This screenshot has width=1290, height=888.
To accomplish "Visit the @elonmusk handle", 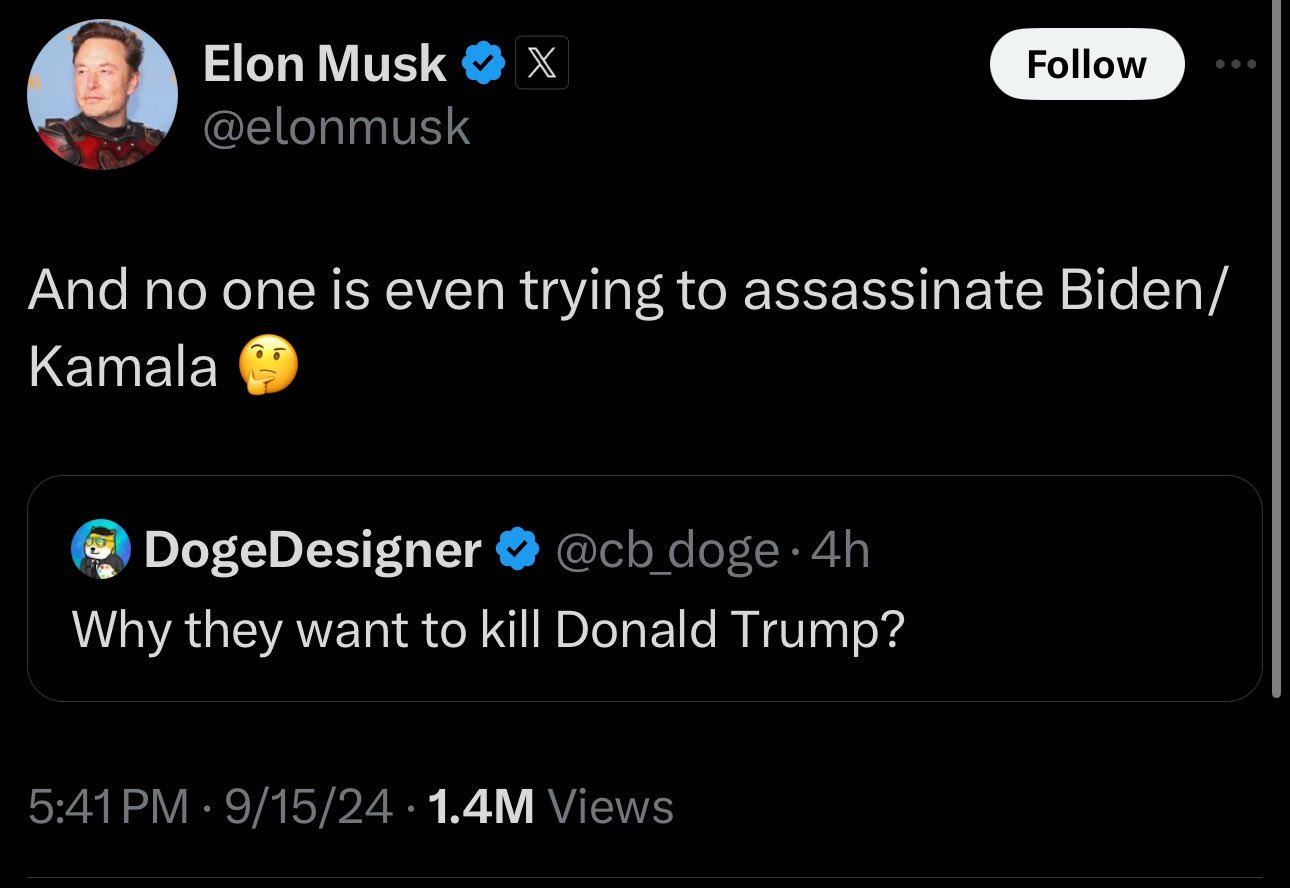I will tap(336, 127).
